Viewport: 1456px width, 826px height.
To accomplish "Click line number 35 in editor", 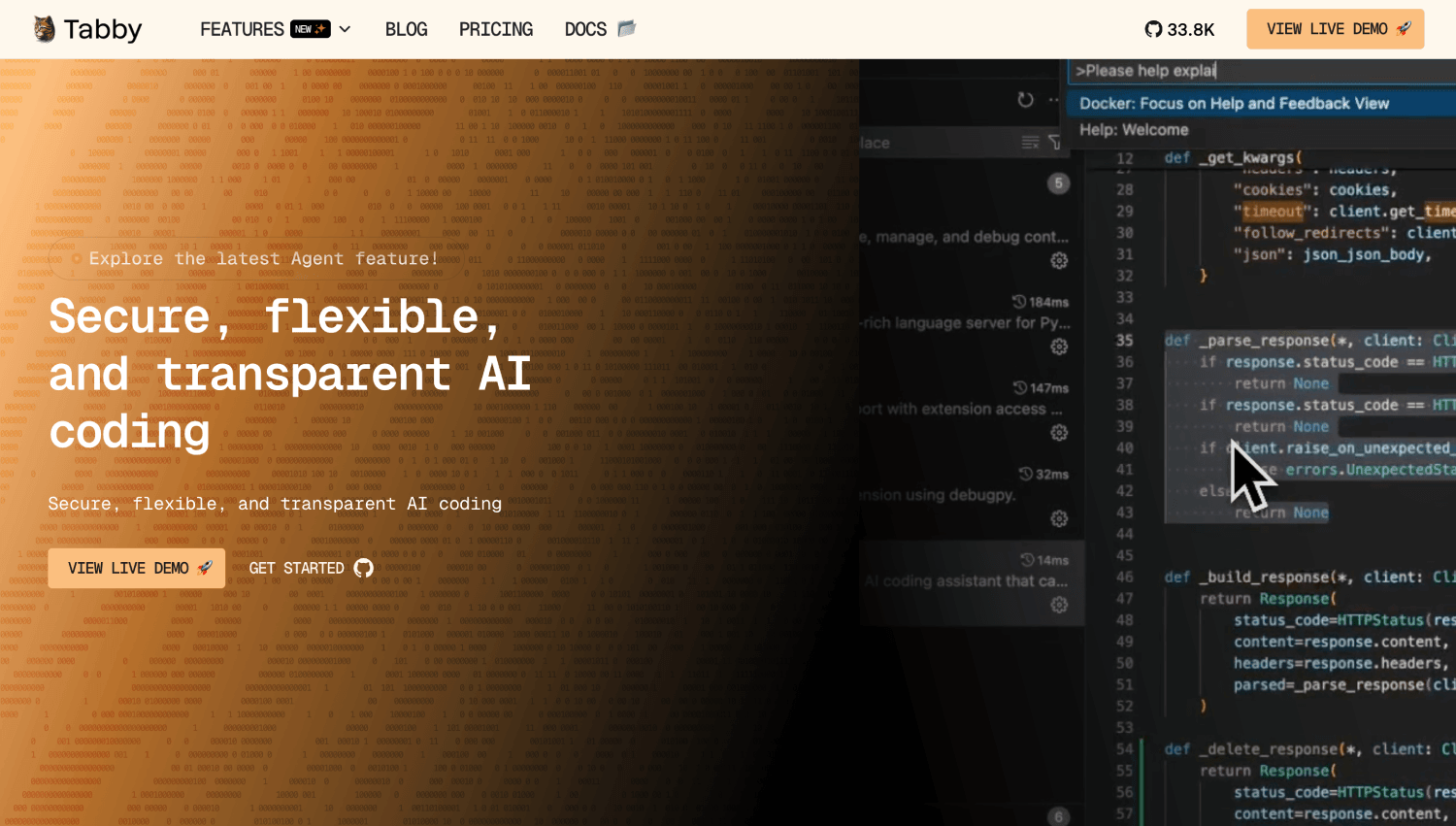I will coord(1124,340).
